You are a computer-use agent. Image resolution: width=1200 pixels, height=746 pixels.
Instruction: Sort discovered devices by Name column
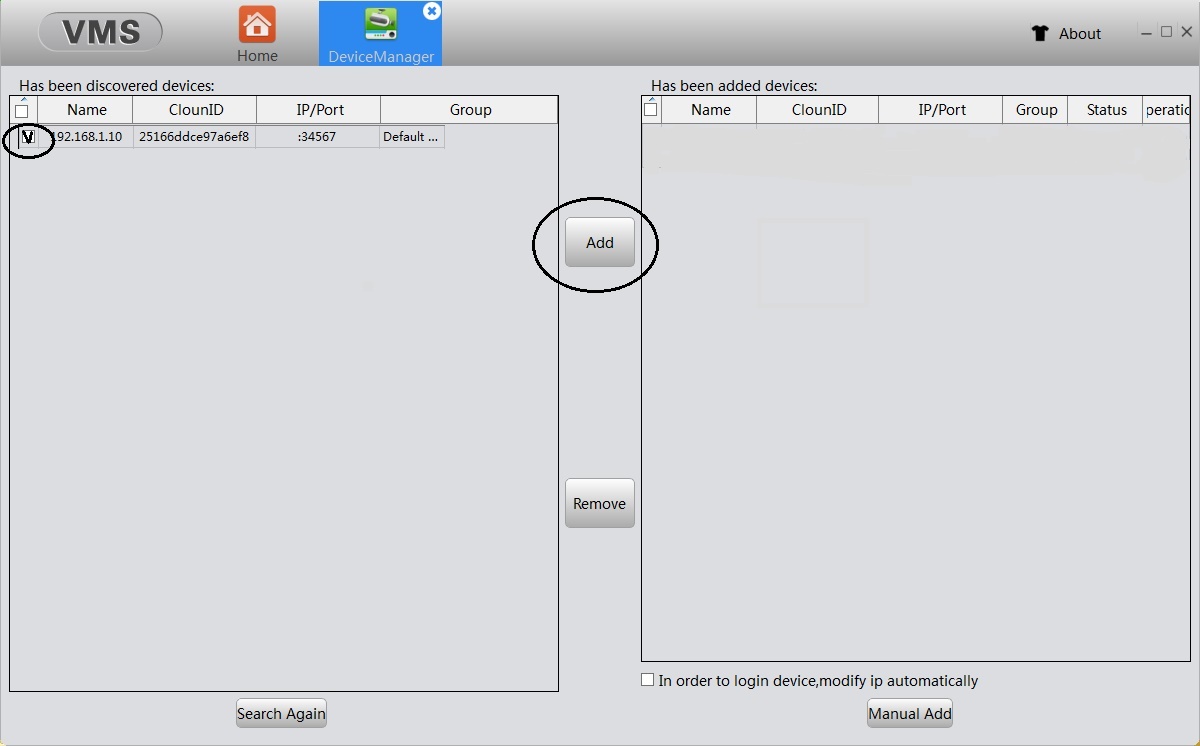(x=86, y=110)
